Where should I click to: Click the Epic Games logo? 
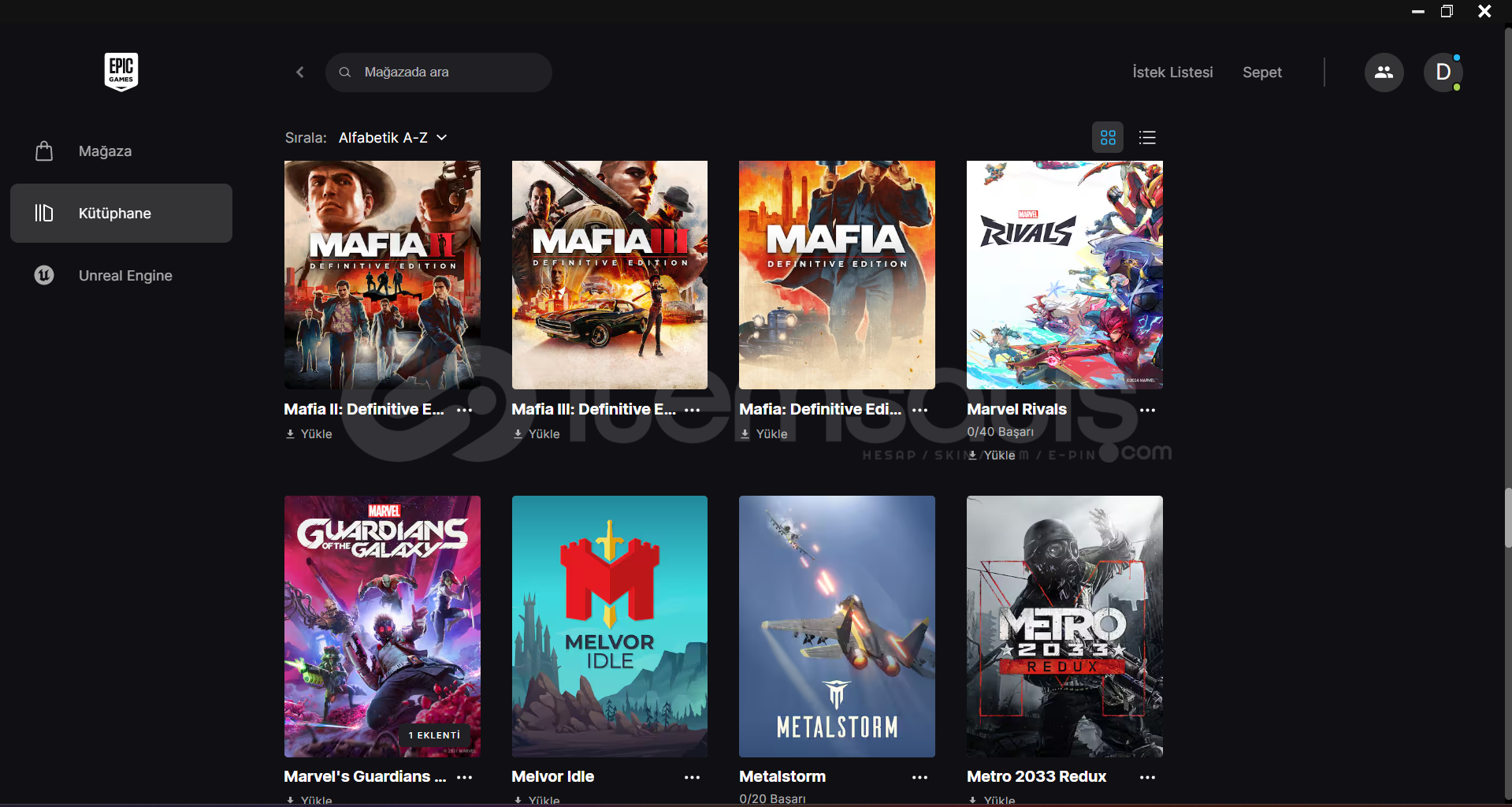pos(121,72)
